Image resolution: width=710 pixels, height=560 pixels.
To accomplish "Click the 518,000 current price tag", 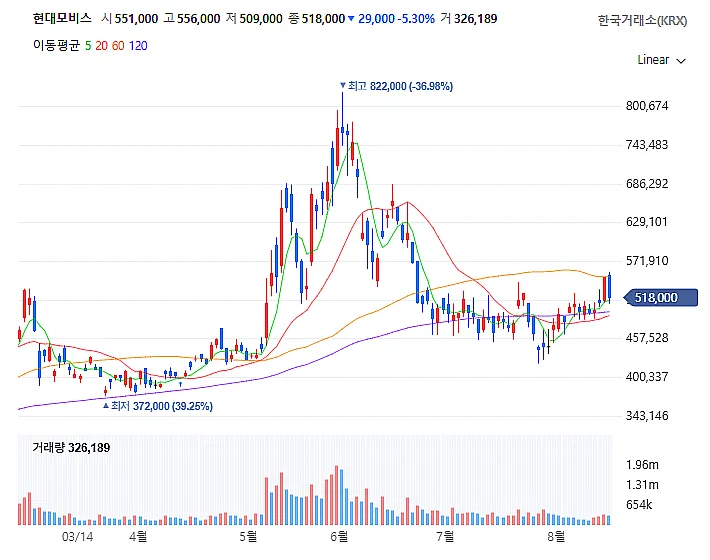I will click(x=661, y=297).
